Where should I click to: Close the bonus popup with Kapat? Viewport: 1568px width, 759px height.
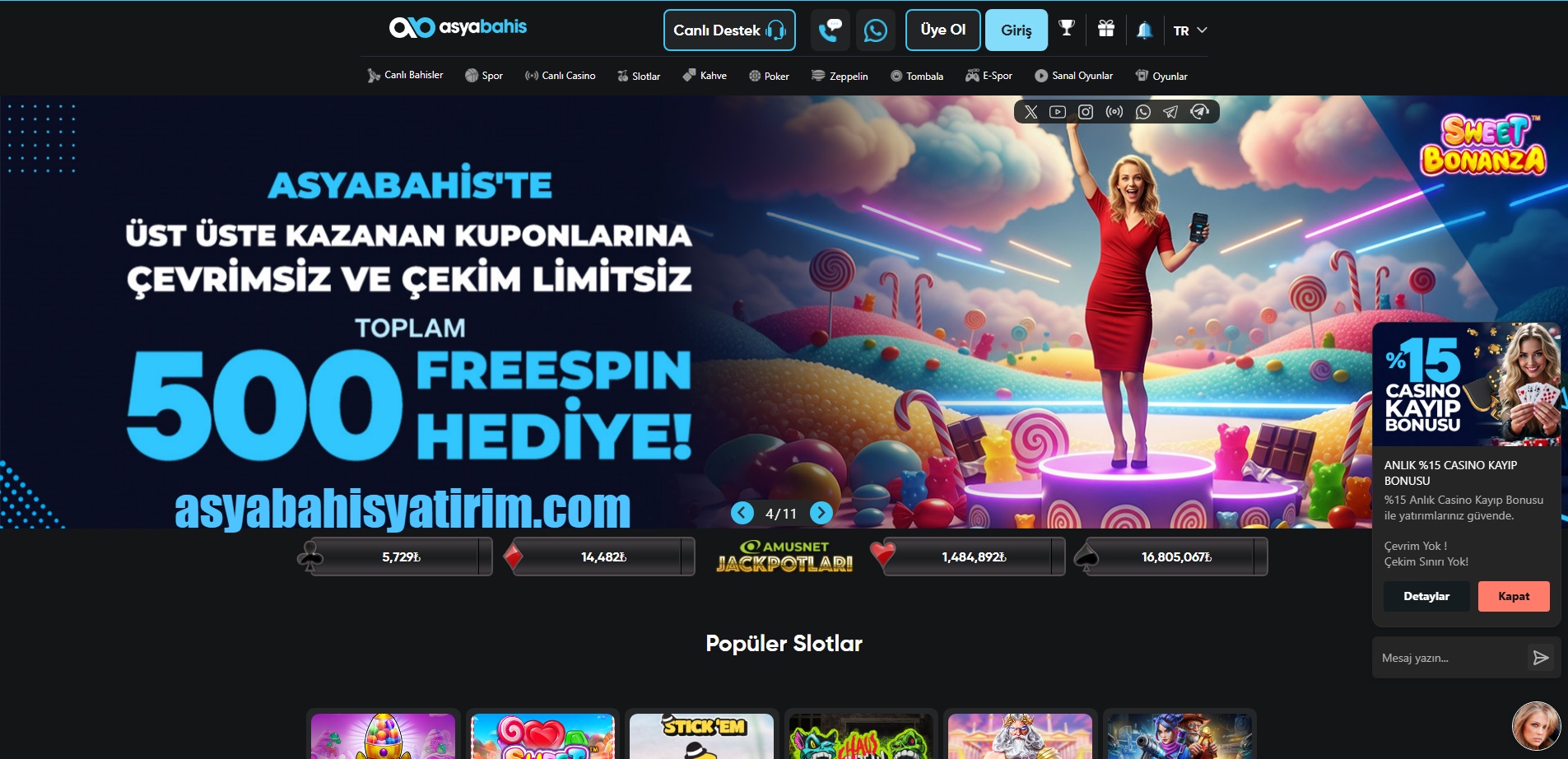(1514, 596)
